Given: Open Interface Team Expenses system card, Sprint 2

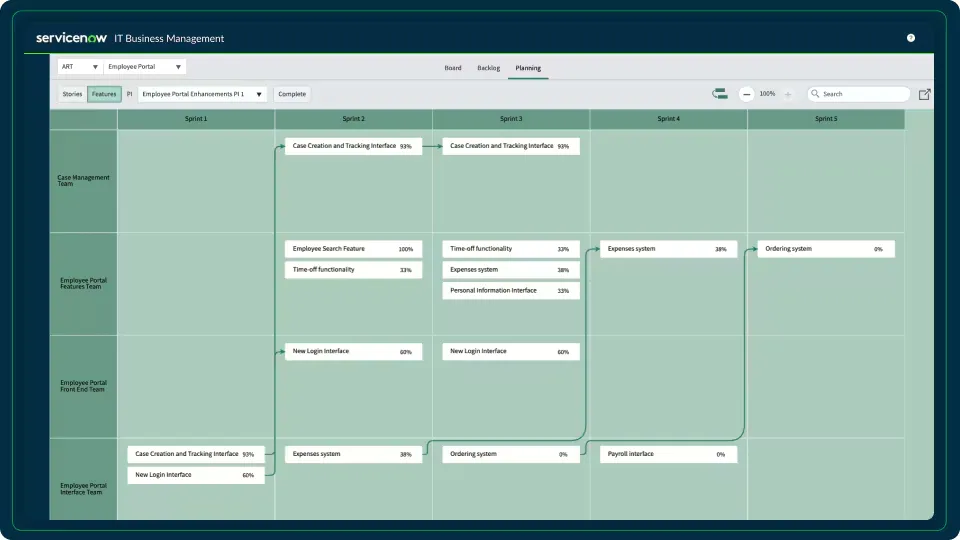Looking at the screenshot, I should coord(353,454).
